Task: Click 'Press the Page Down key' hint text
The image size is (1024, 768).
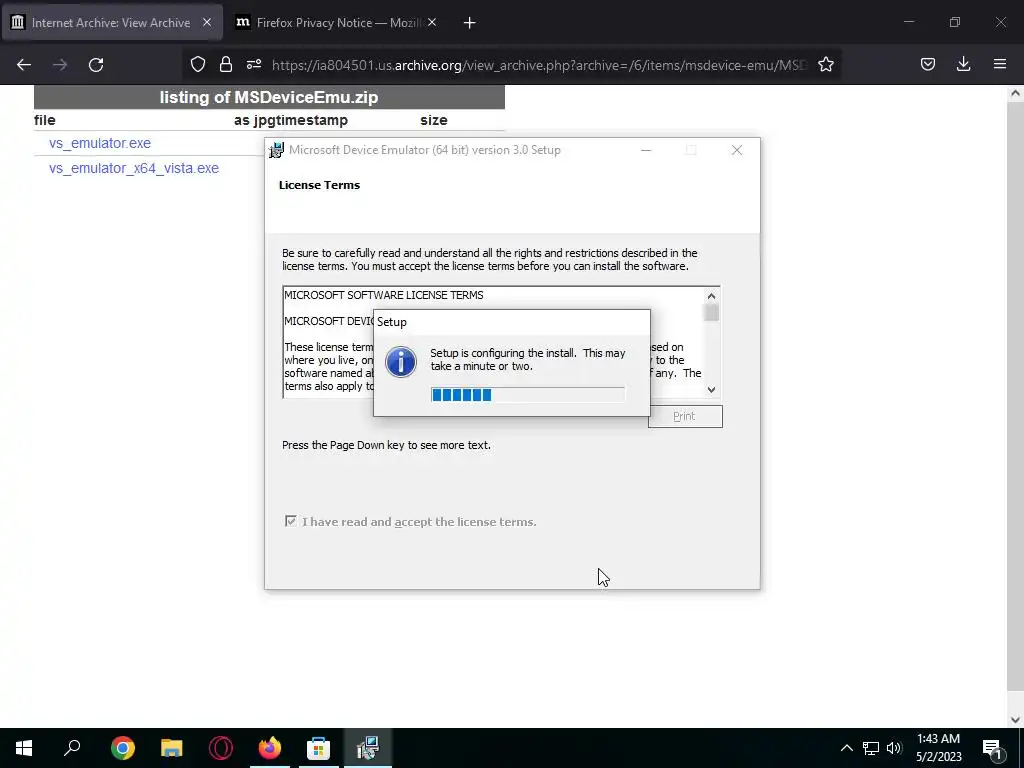Action: [387, 445]
